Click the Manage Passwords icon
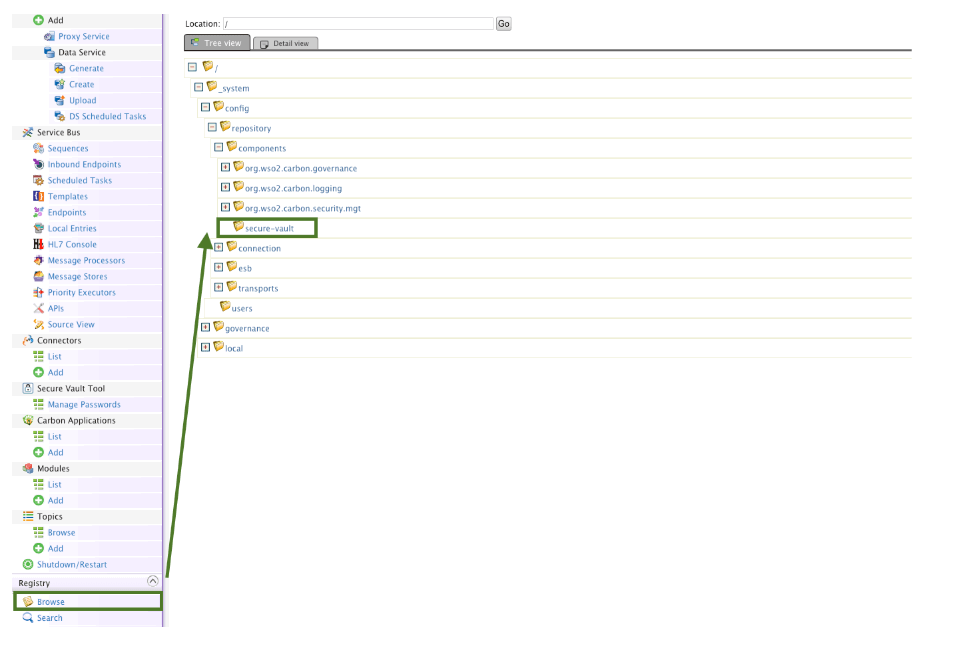Viewport: 957px width, 645px height. click(39, 405)
